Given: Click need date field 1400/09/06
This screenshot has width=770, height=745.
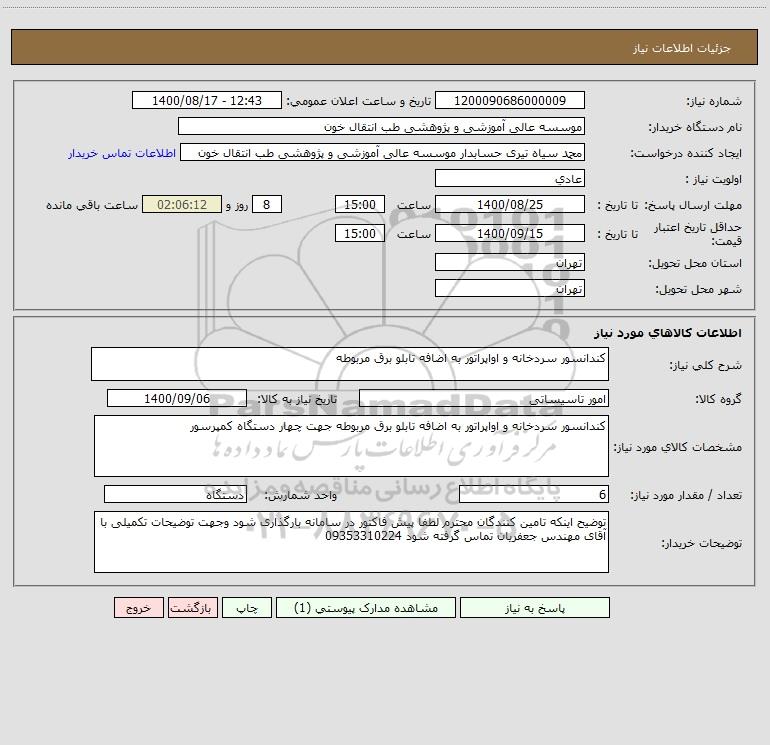Looking at the screenshot, I should pos(177,398).
